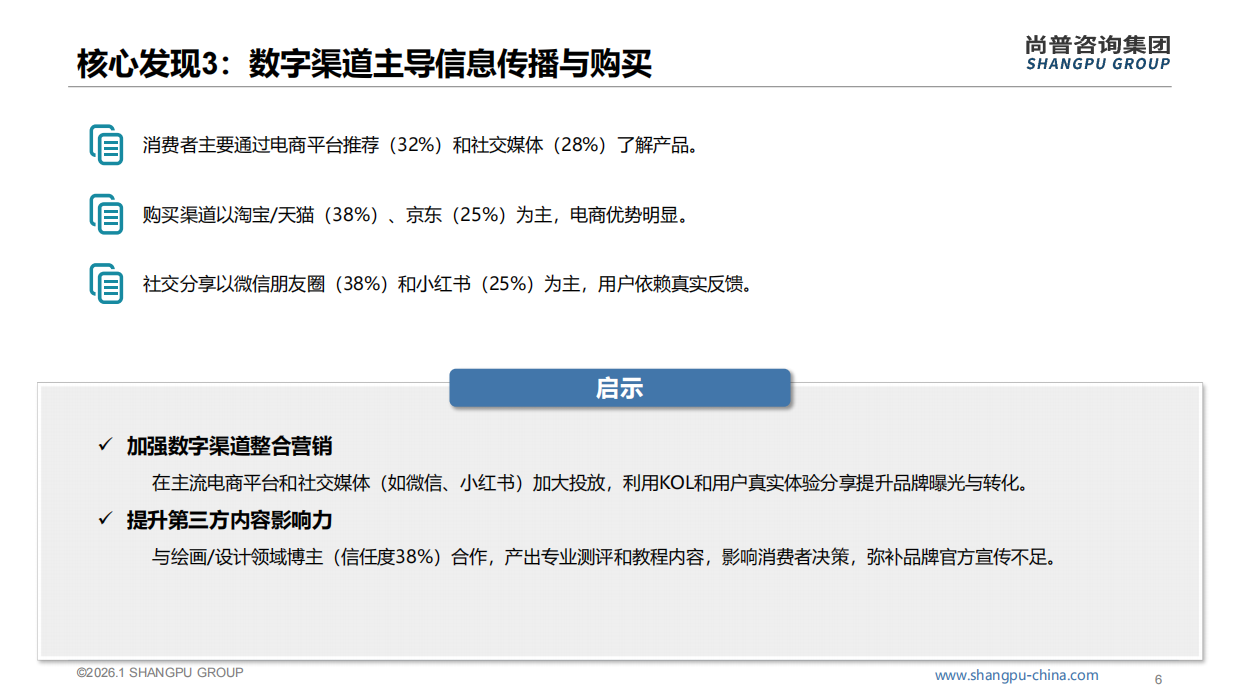The width and height of the screenshot is (1240, 697).
Task: Click the document icon beside 购买渠道以淘宝/天猫
Action: pyautogui.click(x=106, y=215)
